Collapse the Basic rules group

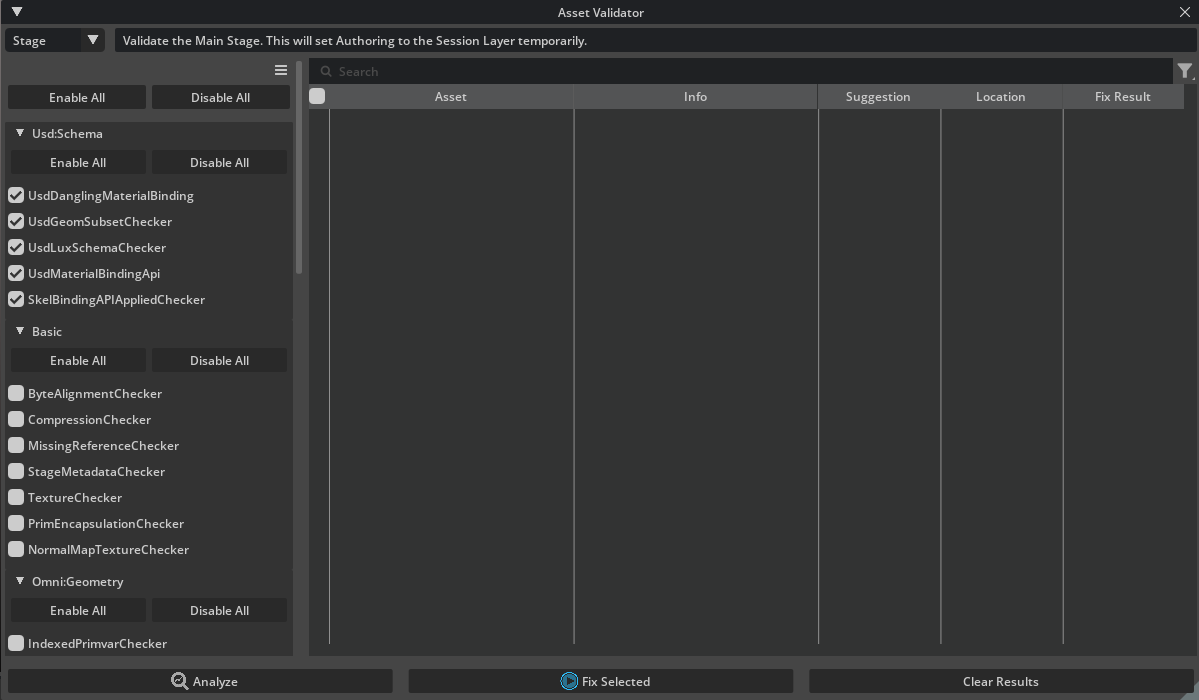(20, 331)
